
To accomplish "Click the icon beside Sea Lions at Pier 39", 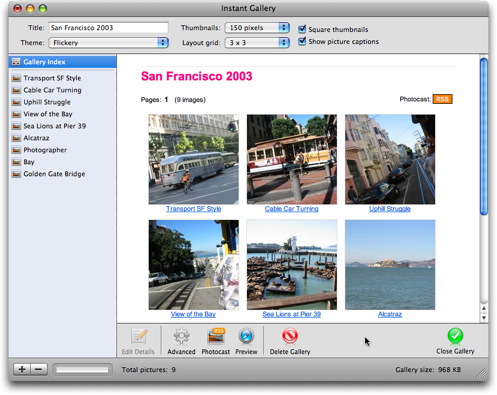I will coord(16,126).
